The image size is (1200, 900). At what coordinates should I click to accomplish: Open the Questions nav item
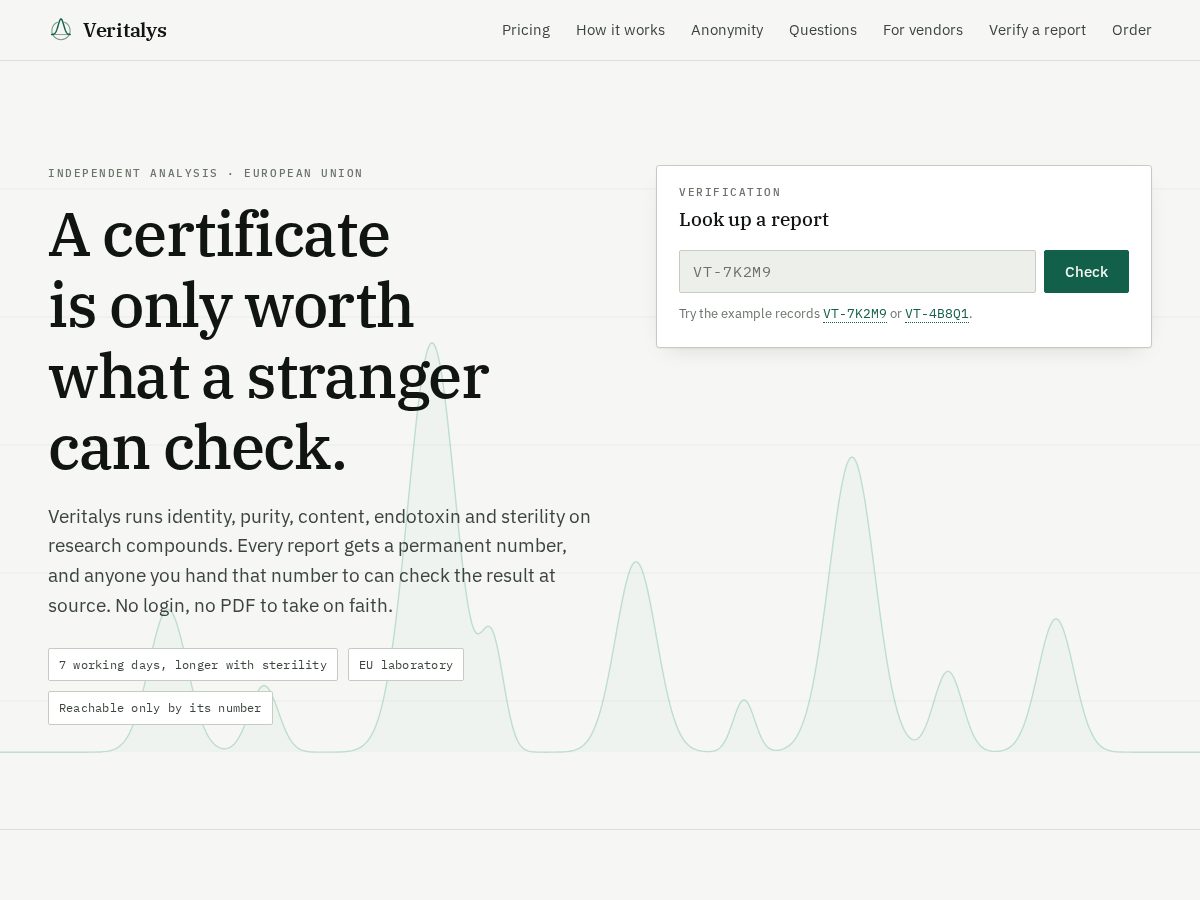coord(823,30)
